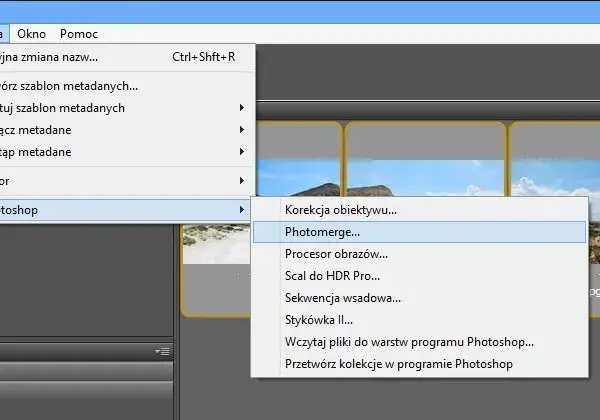Expand the 'ącz metadane' submenu

tap(126, 130)
